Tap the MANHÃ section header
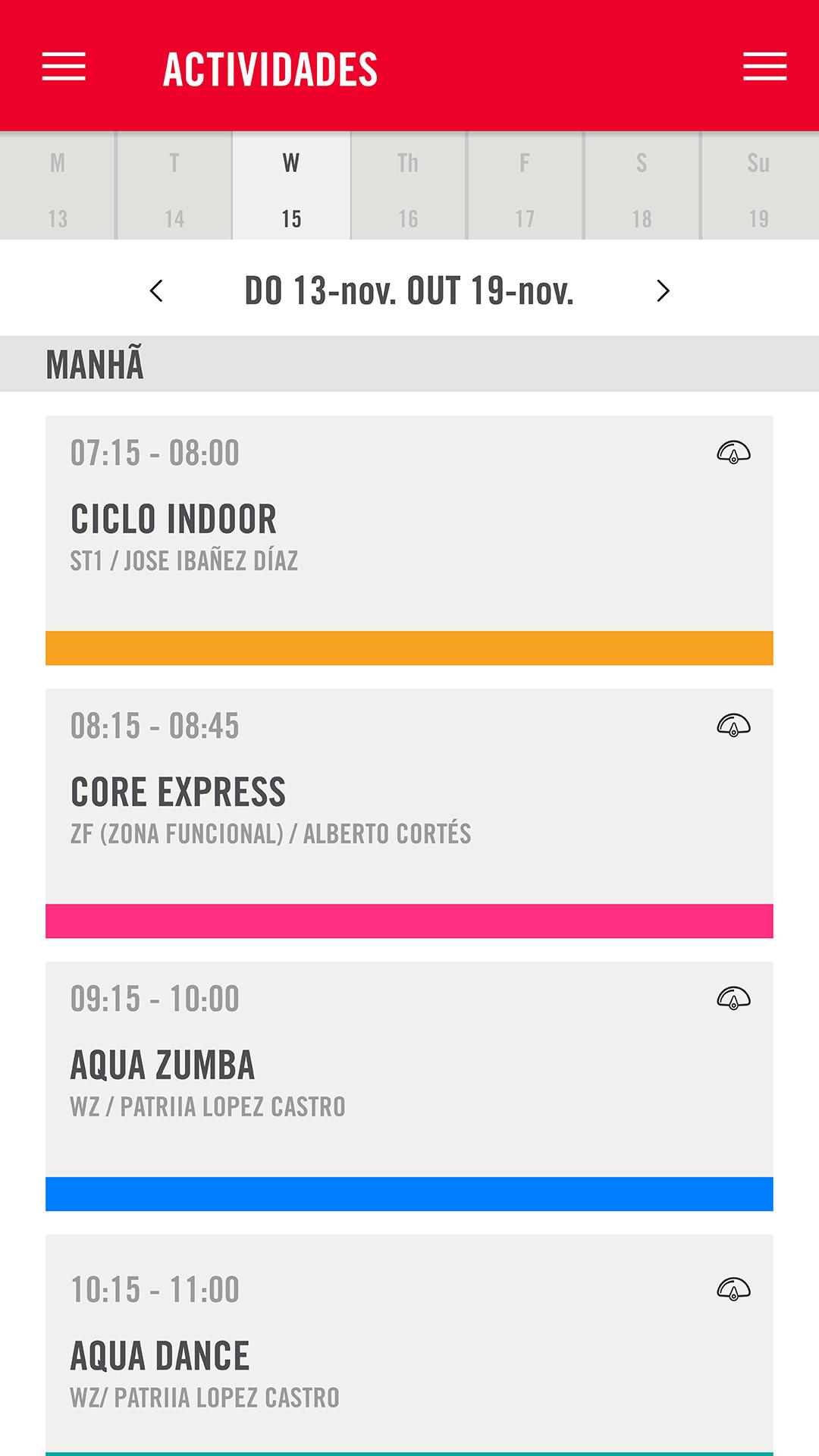The image size is (819, 1456). click(409, 364)
